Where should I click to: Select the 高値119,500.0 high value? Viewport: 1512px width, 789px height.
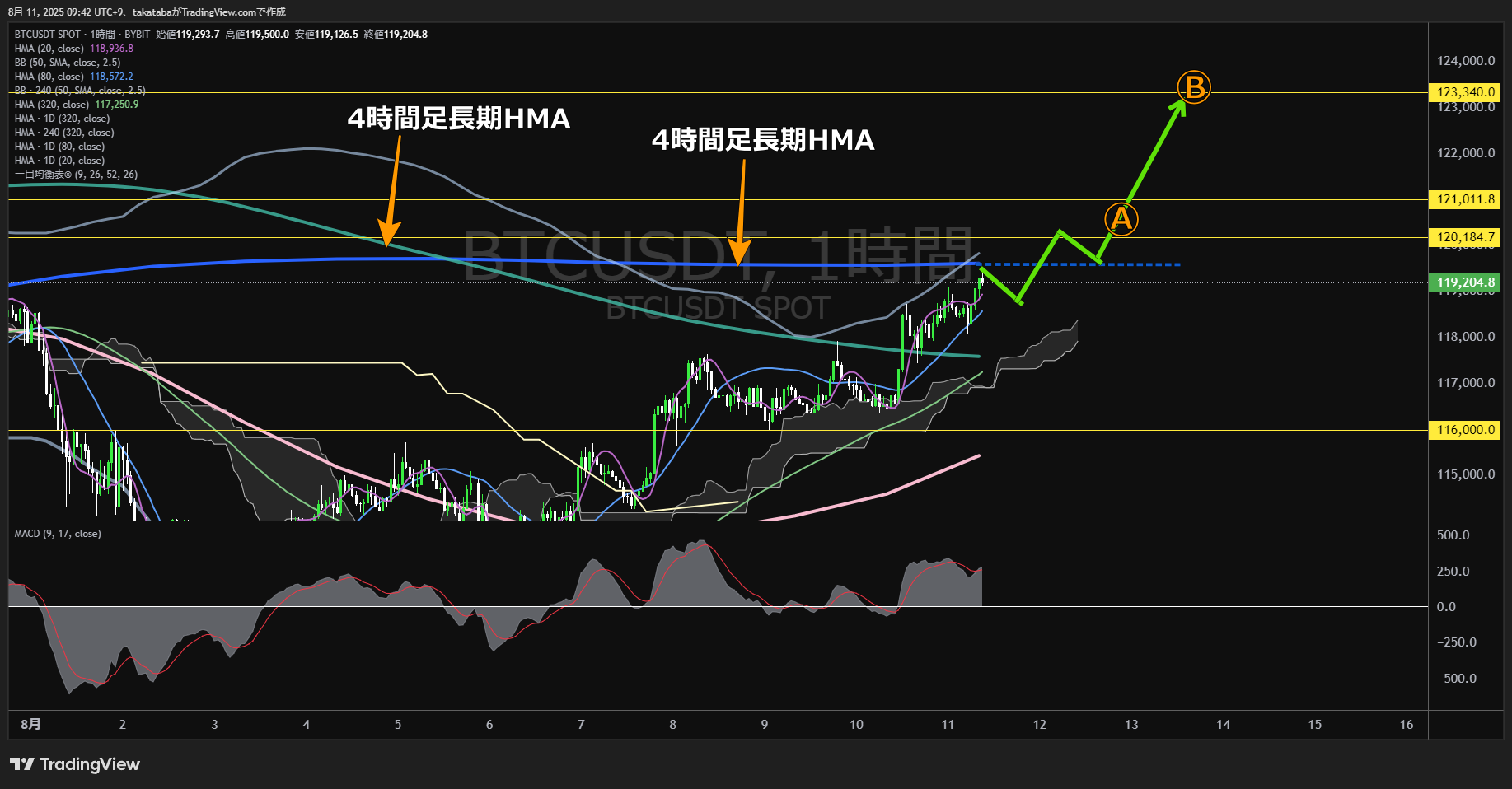click(257, 35)
